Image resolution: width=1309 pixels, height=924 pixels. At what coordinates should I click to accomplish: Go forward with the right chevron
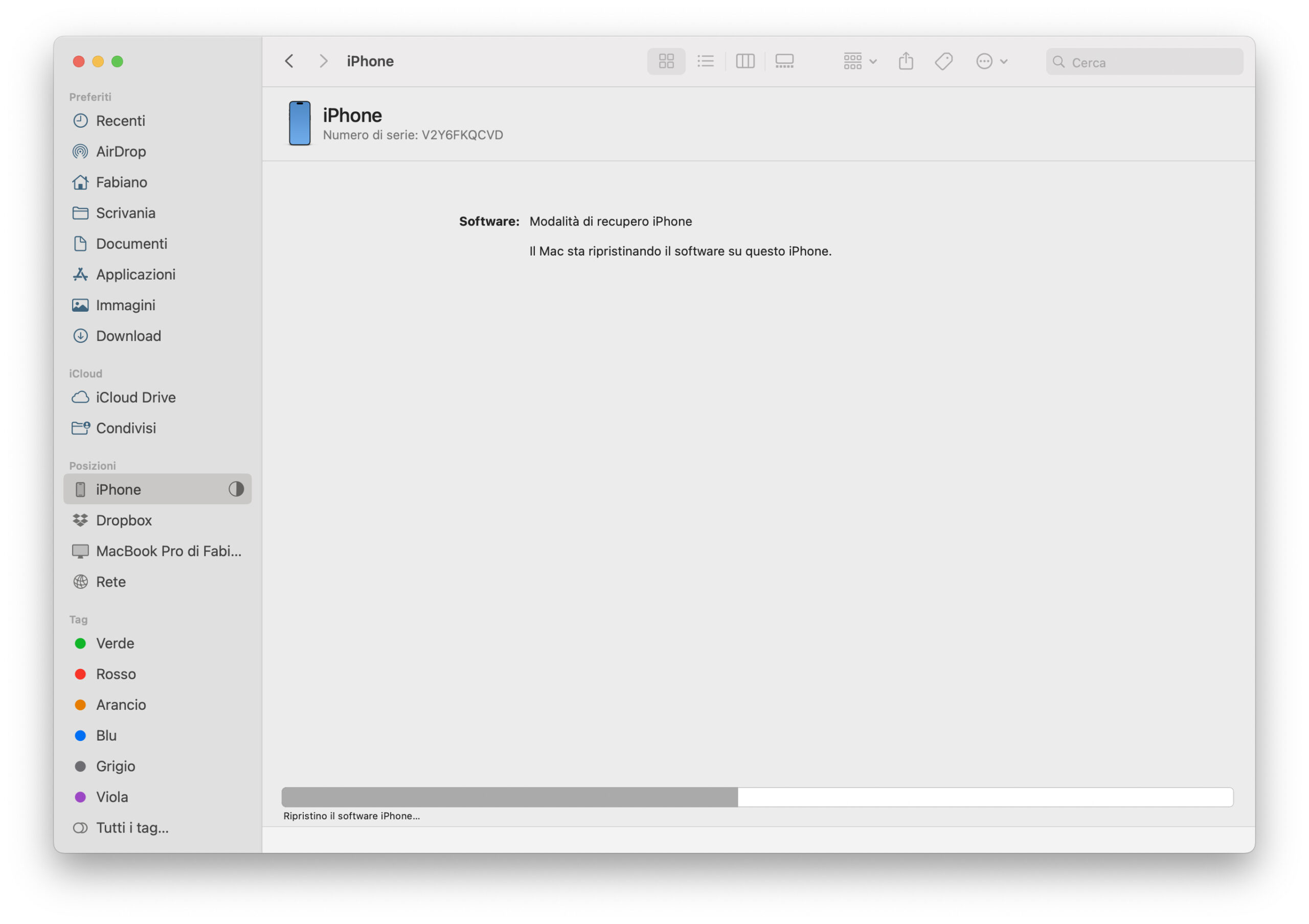pyautogui.click(x=323, y=61)
